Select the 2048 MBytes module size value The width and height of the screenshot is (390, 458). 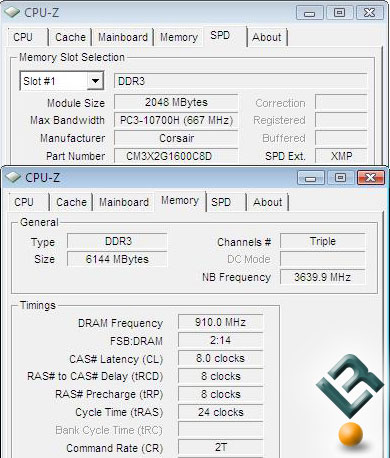pyautogui.click(x=176, y=102)
